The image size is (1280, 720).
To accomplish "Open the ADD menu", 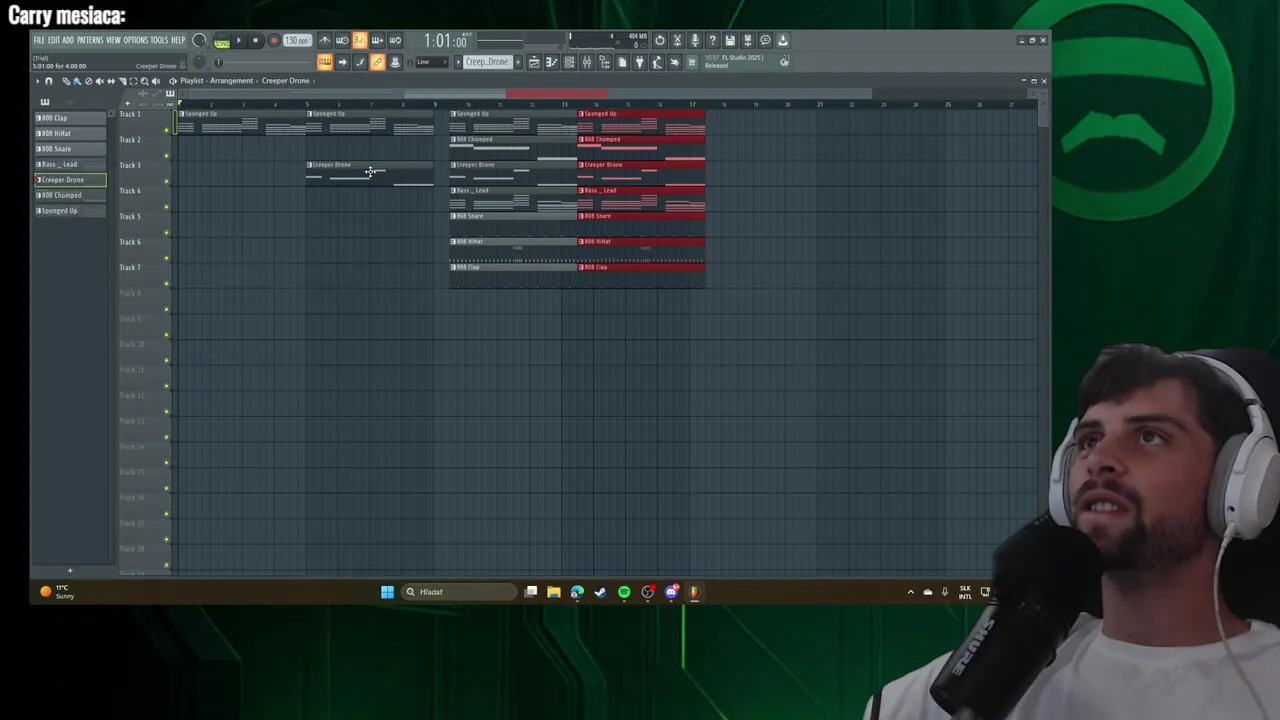I will (68, 40).
